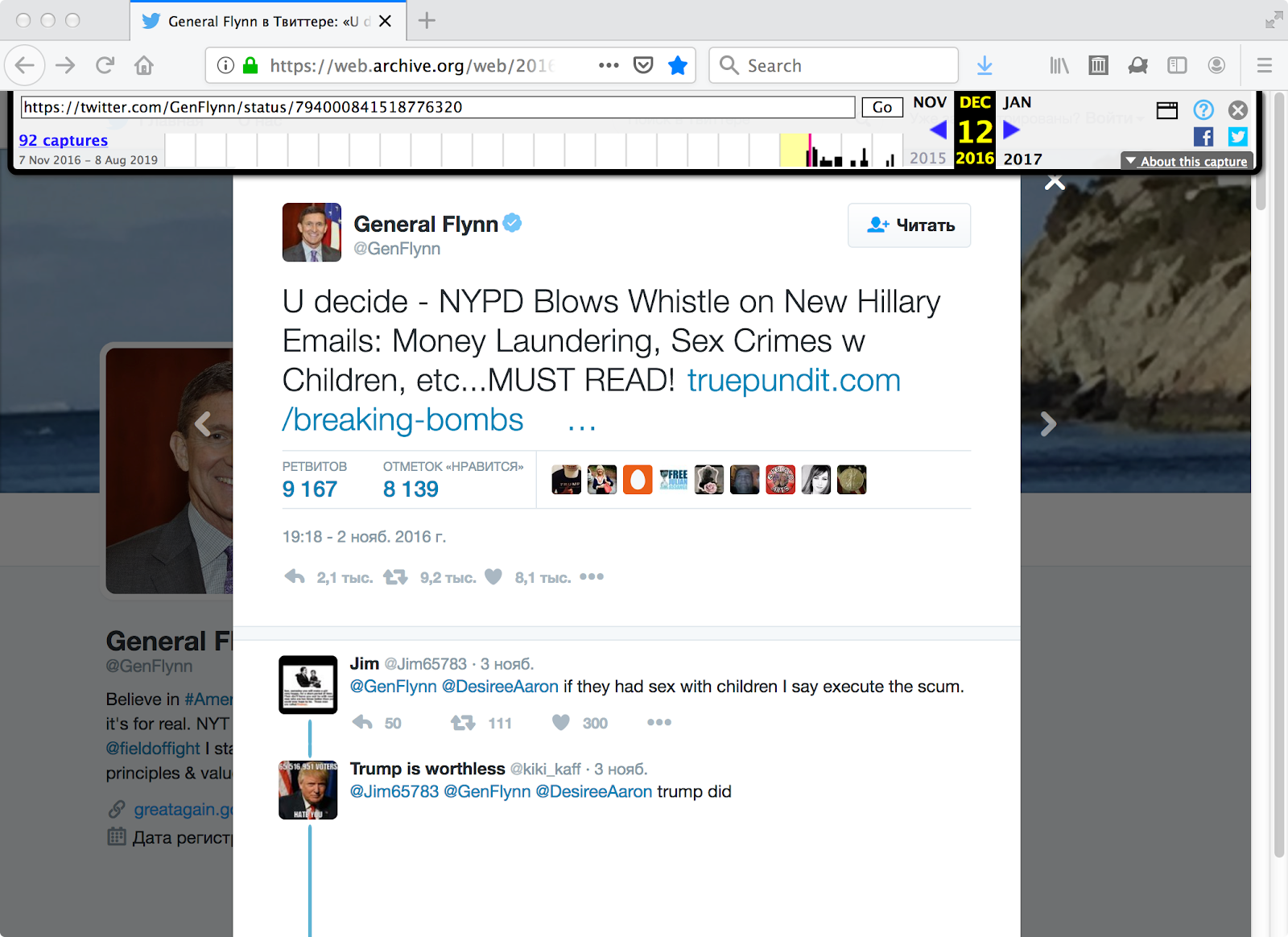Edit the Wayback Machine URL field
This screenshot has width=1288, height=937.
[438, 107]
